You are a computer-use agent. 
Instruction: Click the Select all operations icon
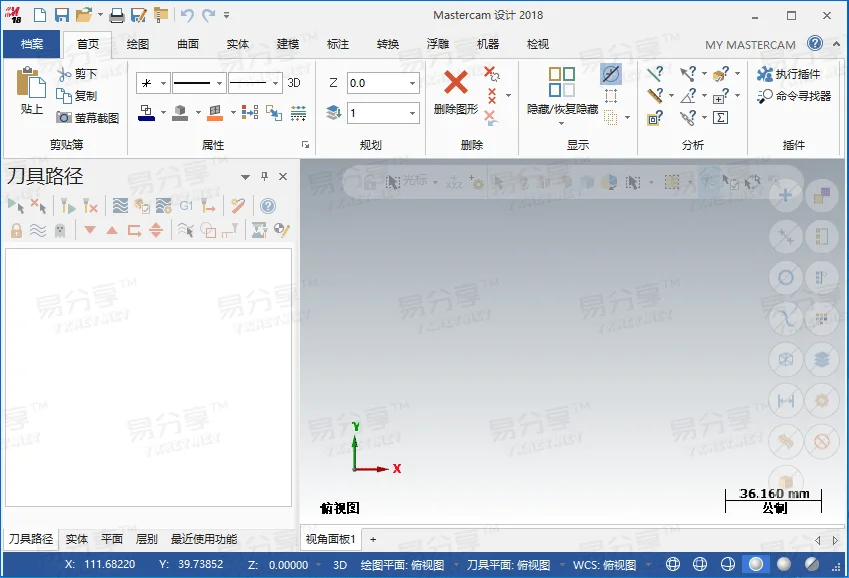(x=16, y=206)
